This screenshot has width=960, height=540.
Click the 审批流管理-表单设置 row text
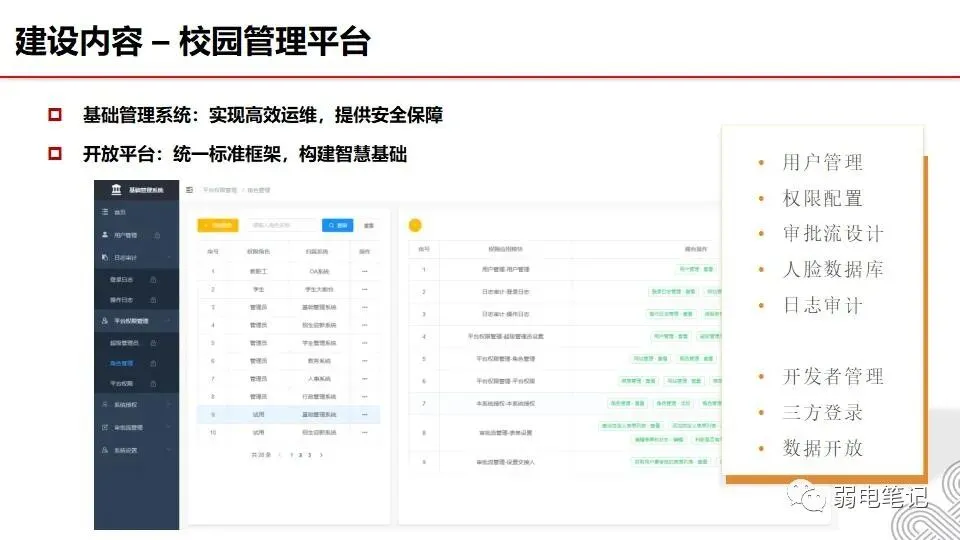pos(506,433)
